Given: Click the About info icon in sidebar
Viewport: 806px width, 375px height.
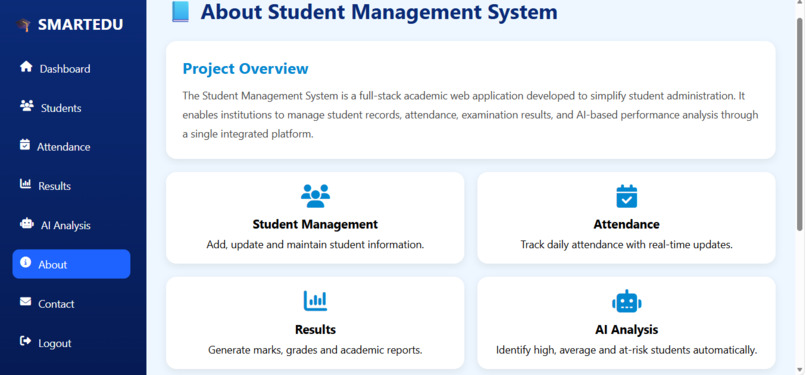Looking at the screenshot, I should 25,262.
